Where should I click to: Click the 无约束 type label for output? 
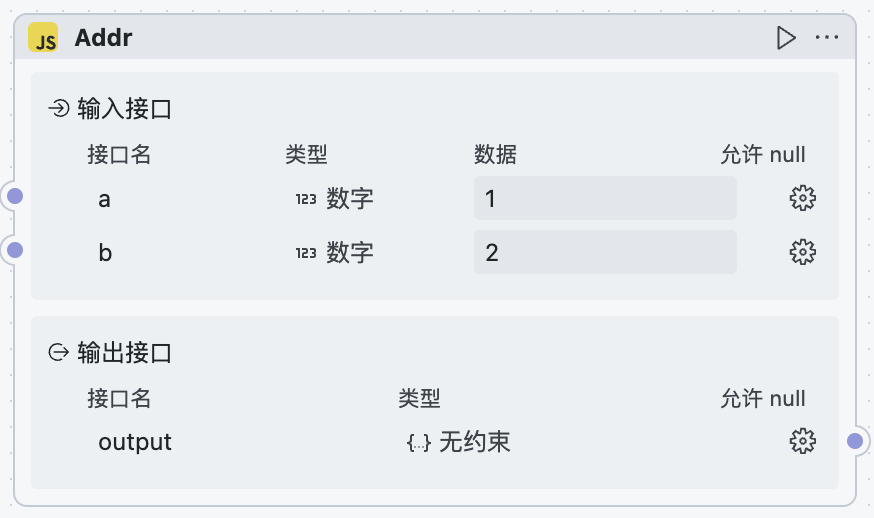pos(475,442)
